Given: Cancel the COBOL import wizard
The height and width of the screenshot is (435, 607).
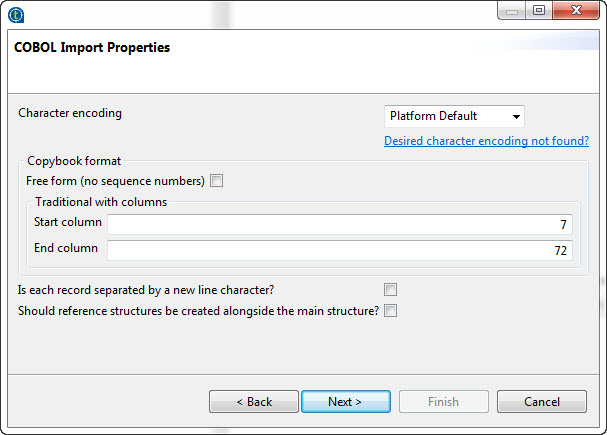Looking at the screenshot, I should coord(541,401).
